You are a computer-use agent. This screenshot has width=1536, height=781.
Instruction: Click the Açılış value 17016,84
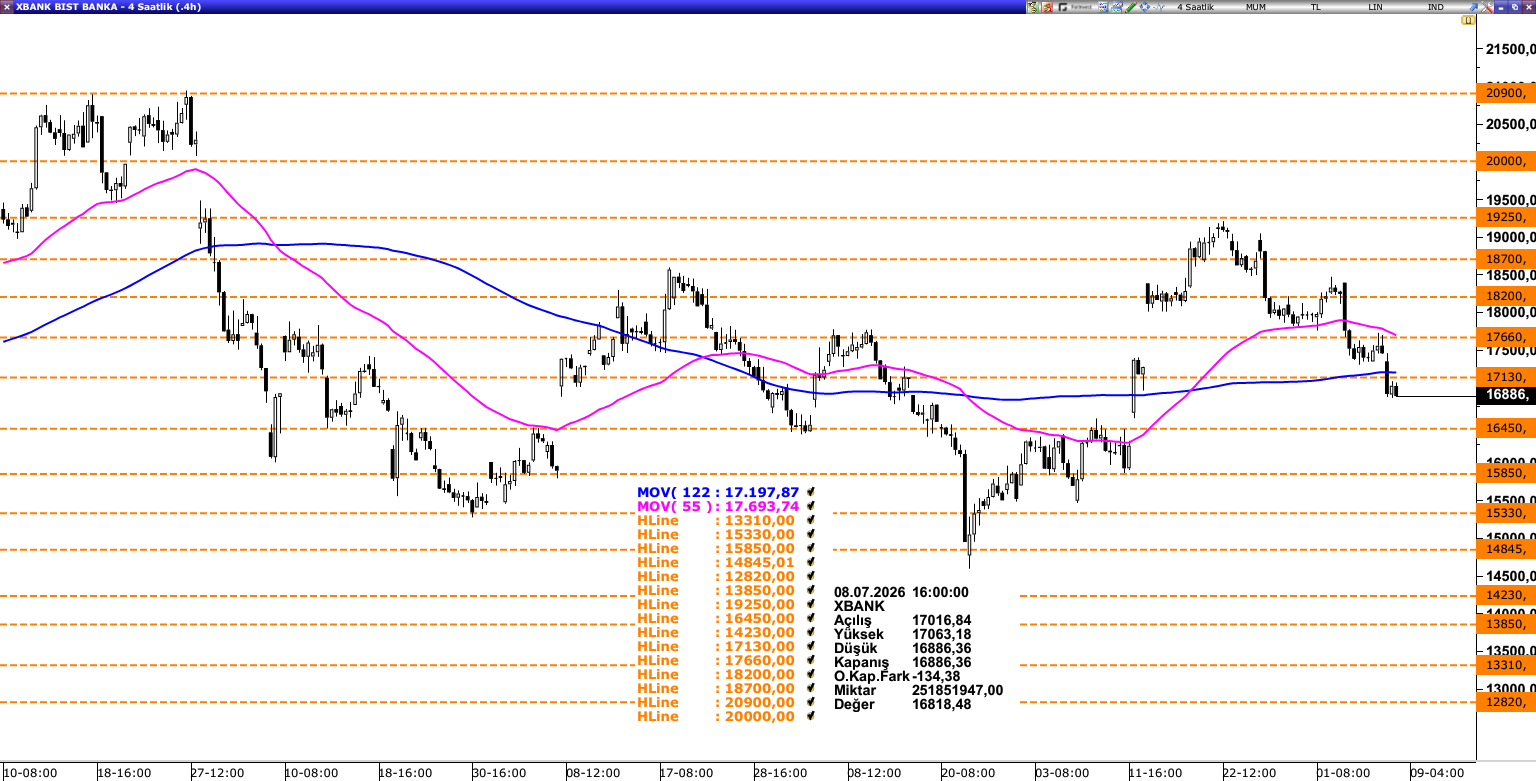click(941, 620)
